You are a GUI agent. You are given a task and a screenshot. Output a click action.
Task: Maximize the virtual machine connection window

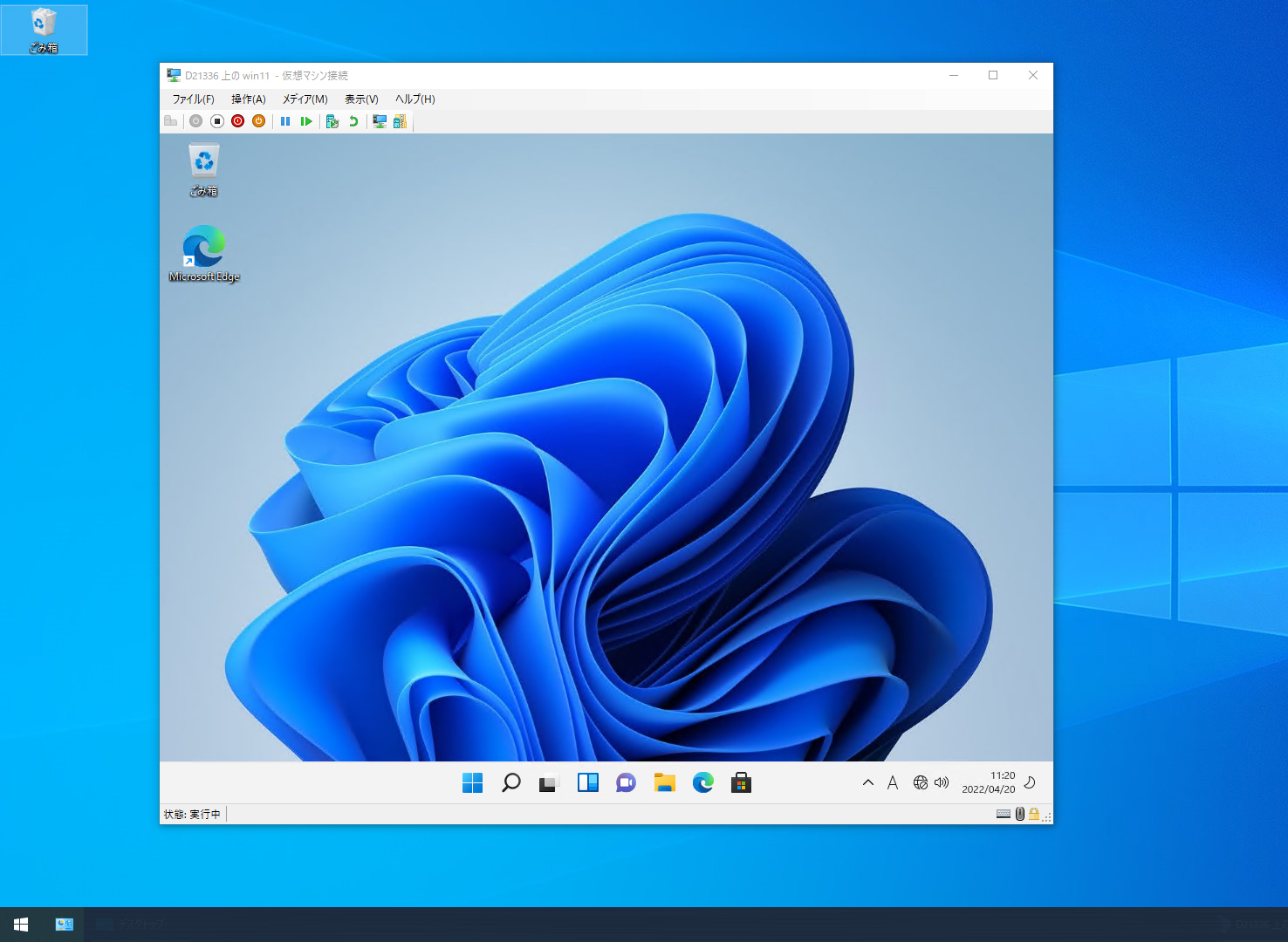[x=993, y=75]
